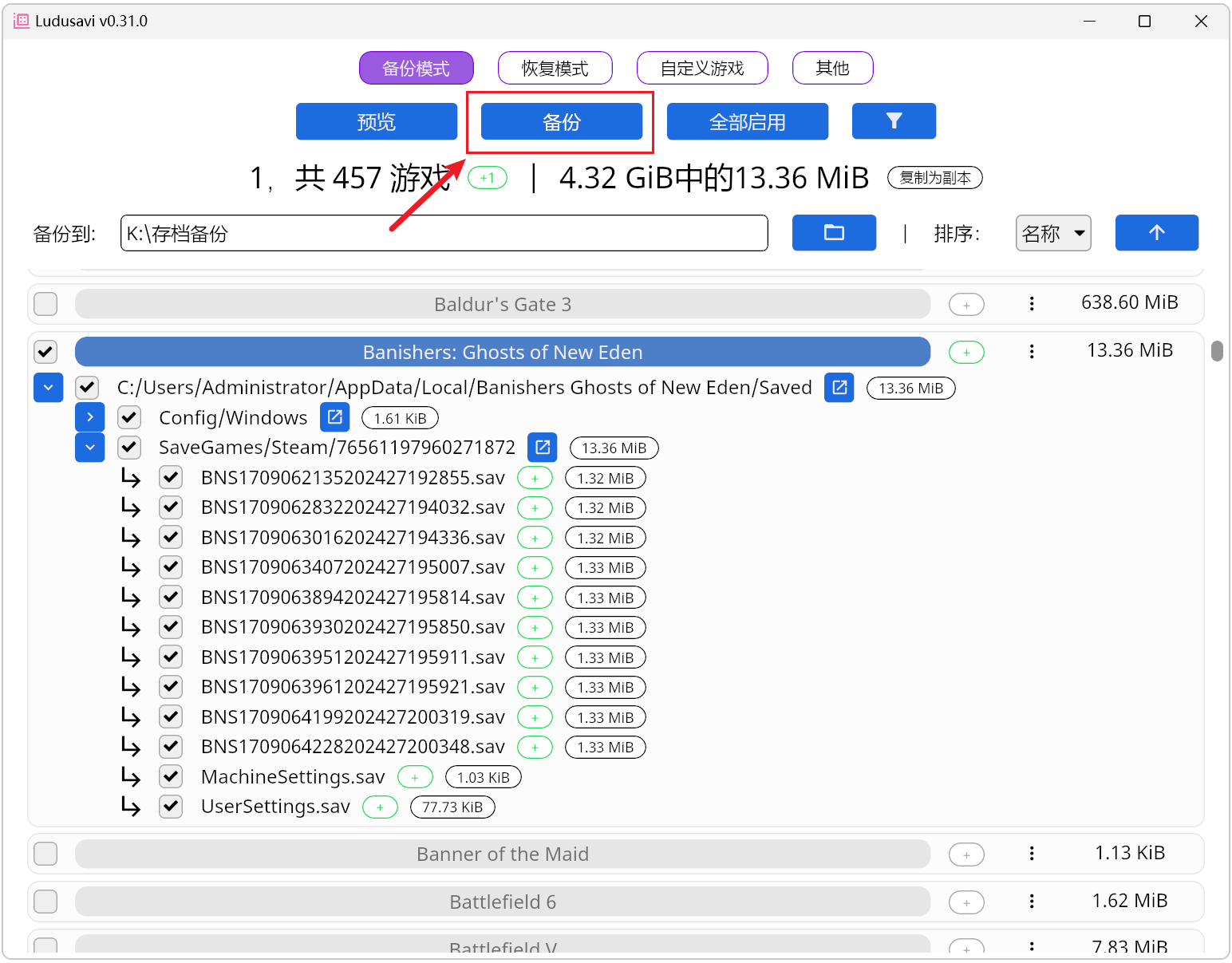Click the plus badge next to UserSettings.sav
This screenshot has height=963, width=1232.
tap(380, 807)
